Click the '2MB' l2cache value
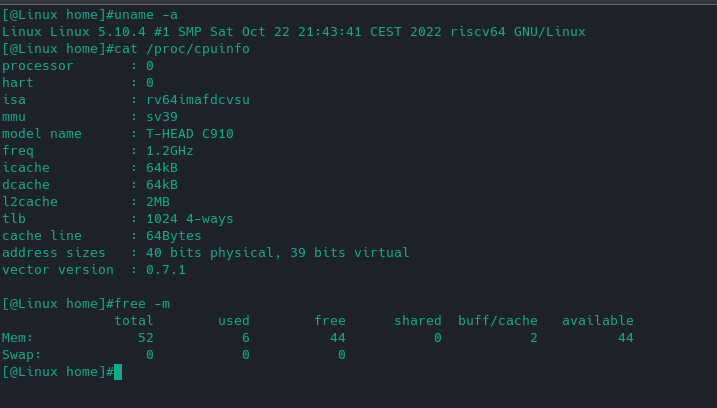Viewport: 717px width, 408px height. tap(158, 201)
